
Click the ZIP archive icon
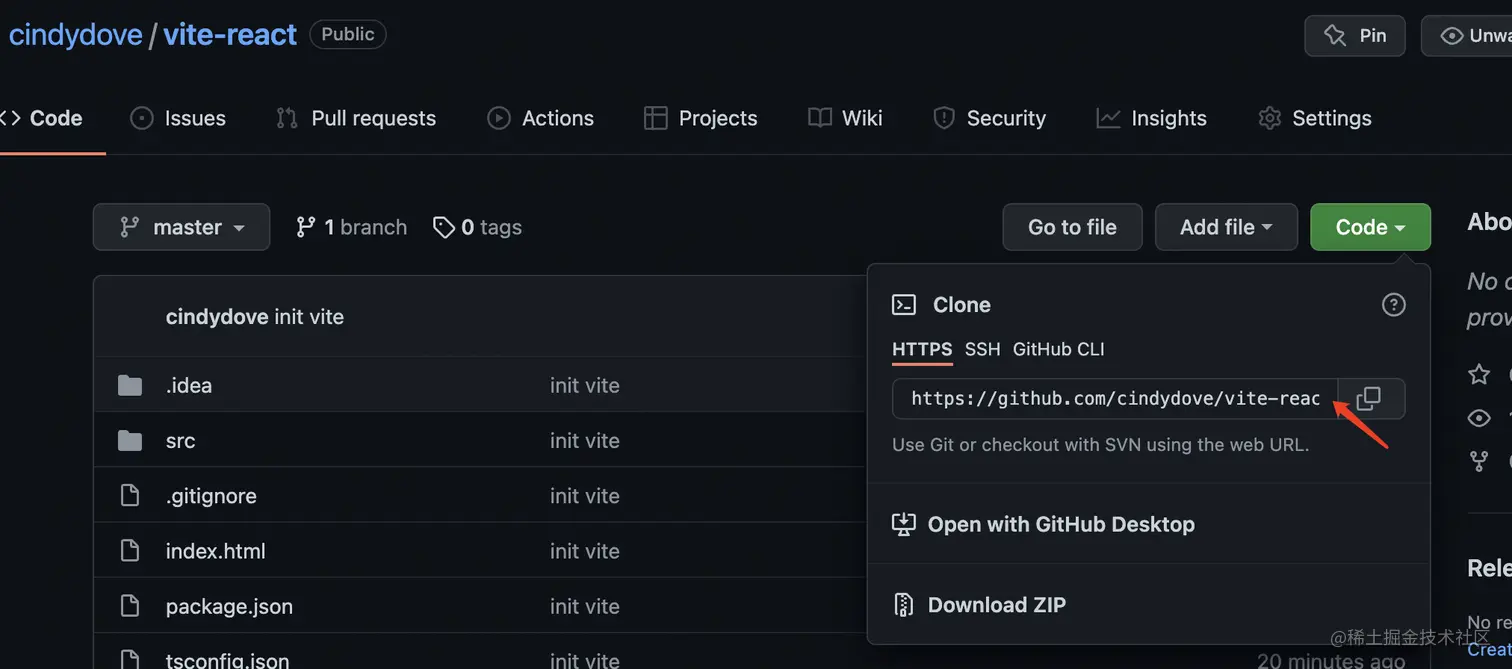tap(903, 605)
